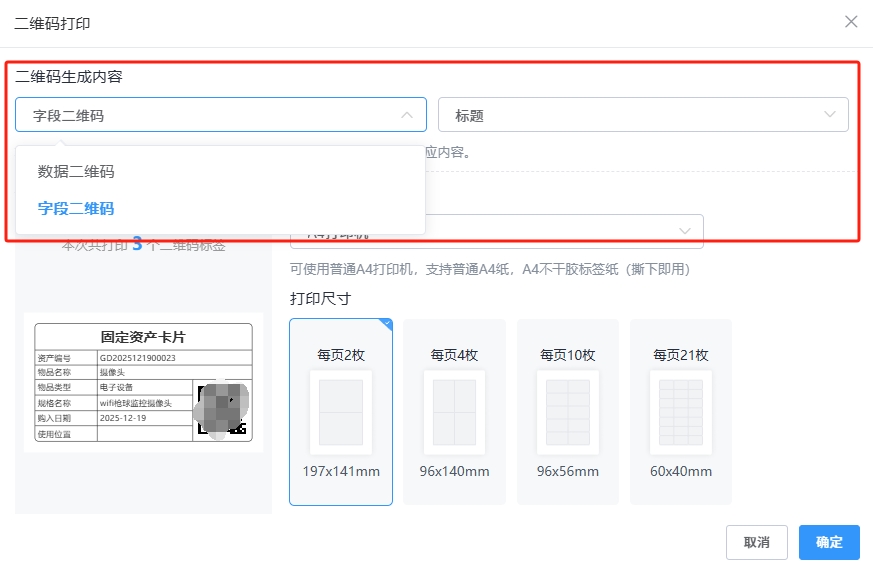
Task: Choose 数据二维码 from the dropdown list
Action: (x=76, y=172)
